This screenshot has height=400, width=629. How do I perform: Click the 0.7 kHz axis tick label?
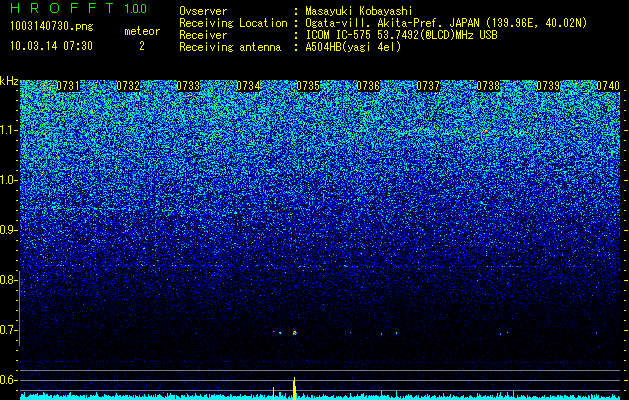7,330
